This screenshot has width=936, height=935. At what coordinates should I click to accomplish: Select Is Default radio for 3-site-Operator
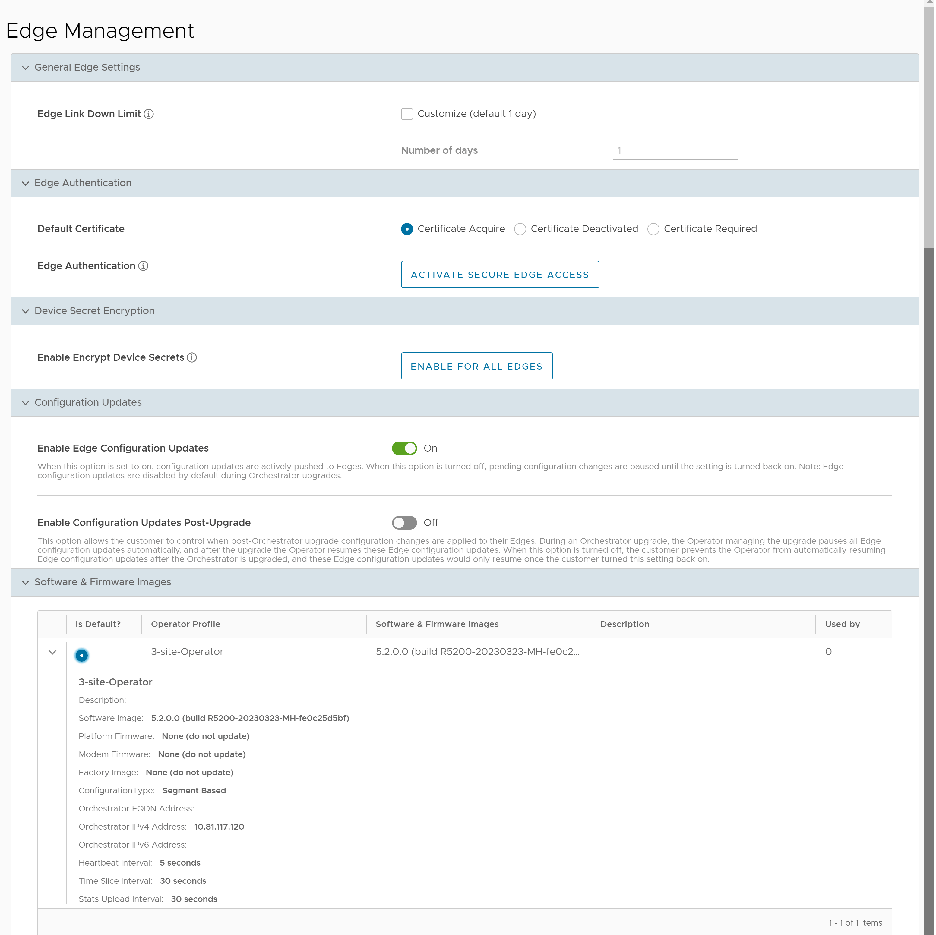point(82,655)
